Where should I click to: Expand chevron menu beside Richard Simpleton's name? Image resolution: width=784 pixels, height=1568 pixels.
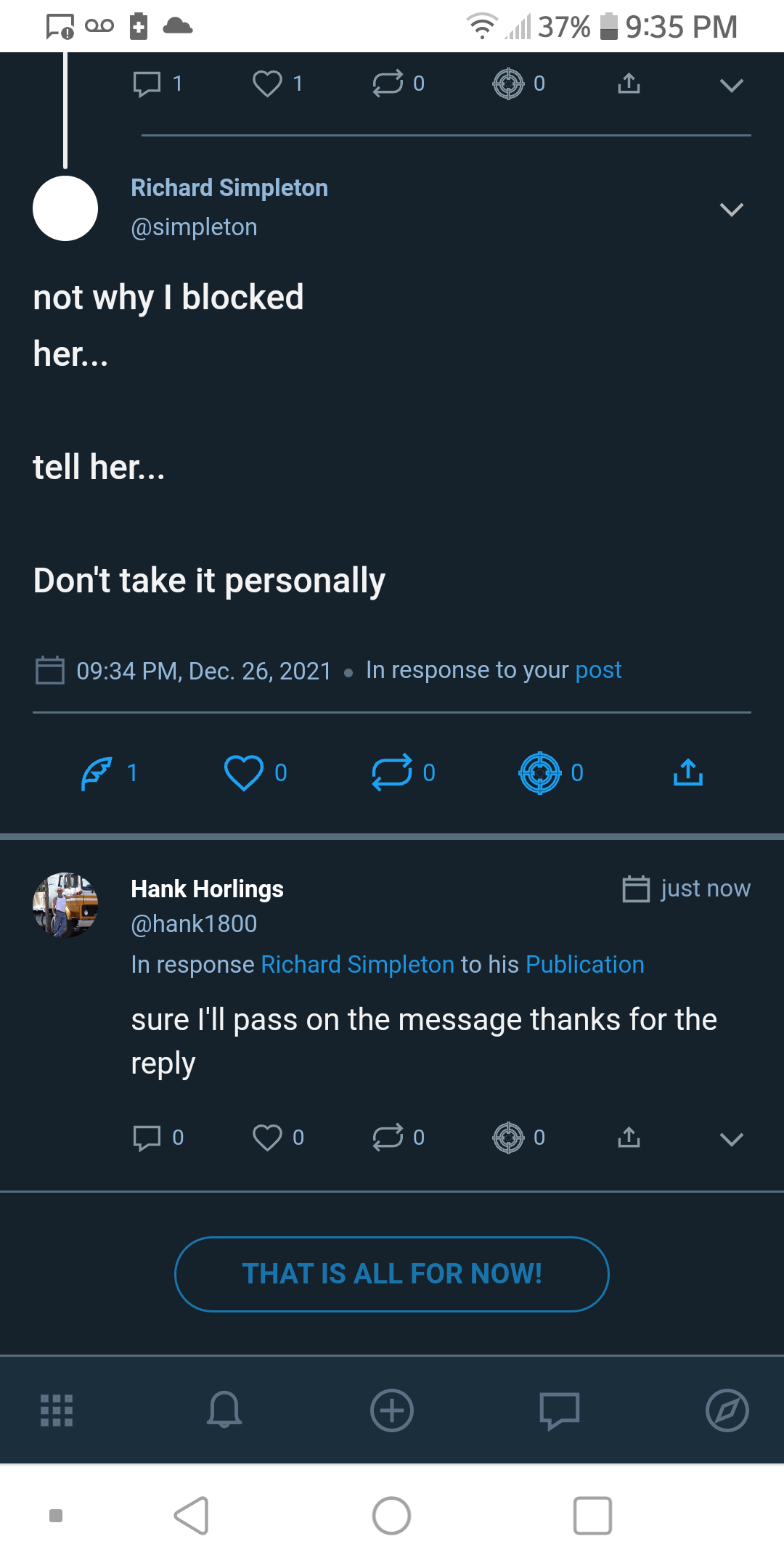(731, 210)
